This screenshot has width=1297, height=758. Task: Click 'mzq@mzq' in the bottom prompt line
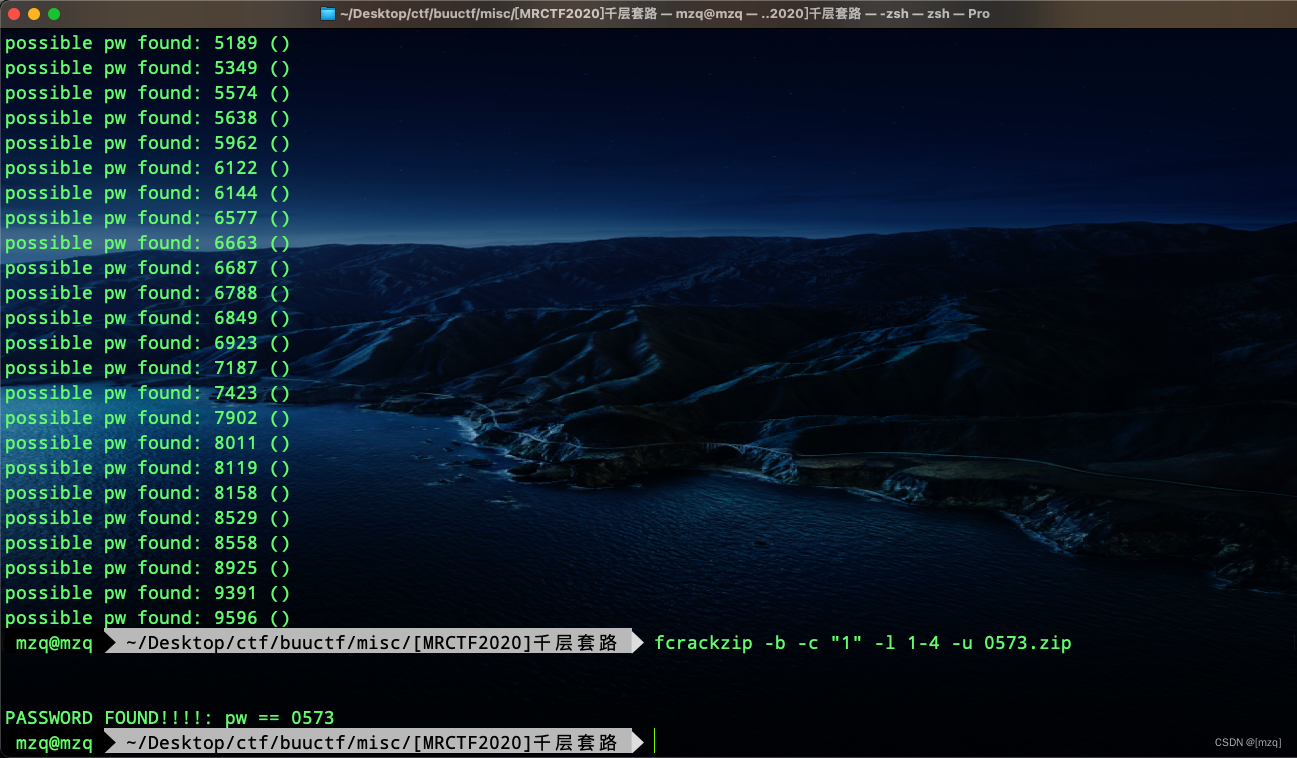click(54, 743)
